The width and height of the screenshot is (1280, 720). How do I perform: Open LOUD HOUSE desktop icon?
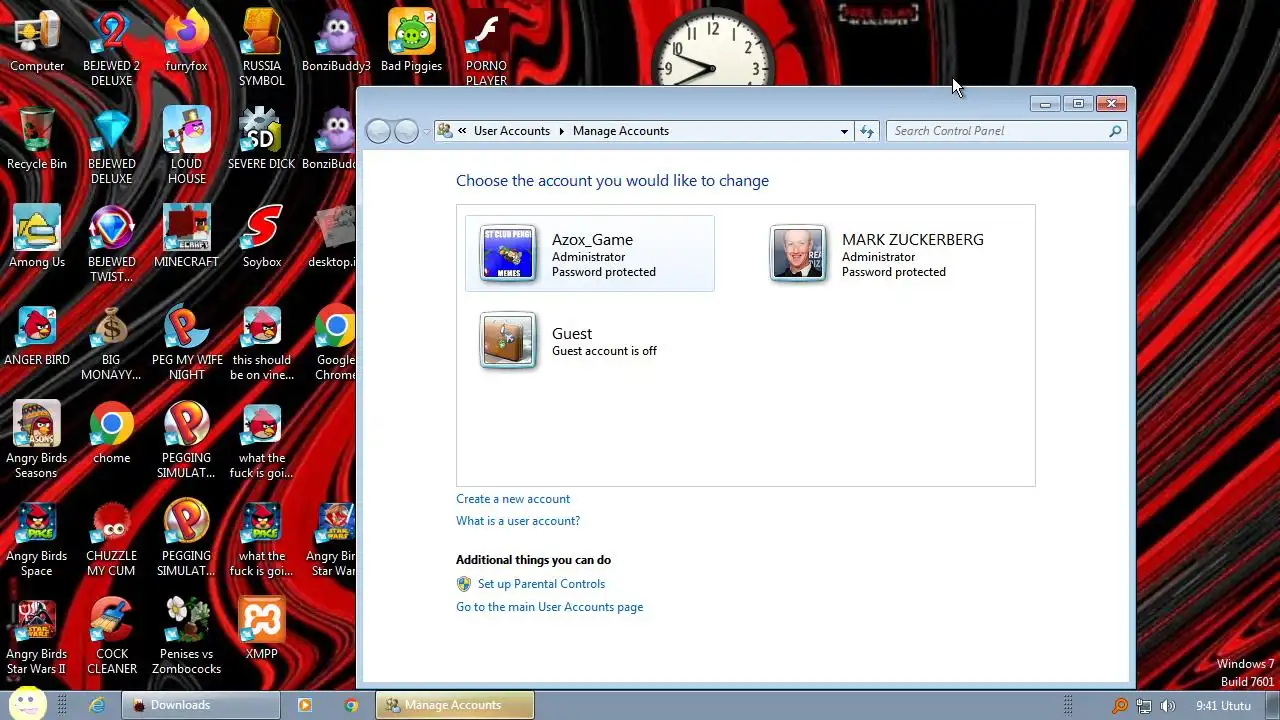point(186,146)
